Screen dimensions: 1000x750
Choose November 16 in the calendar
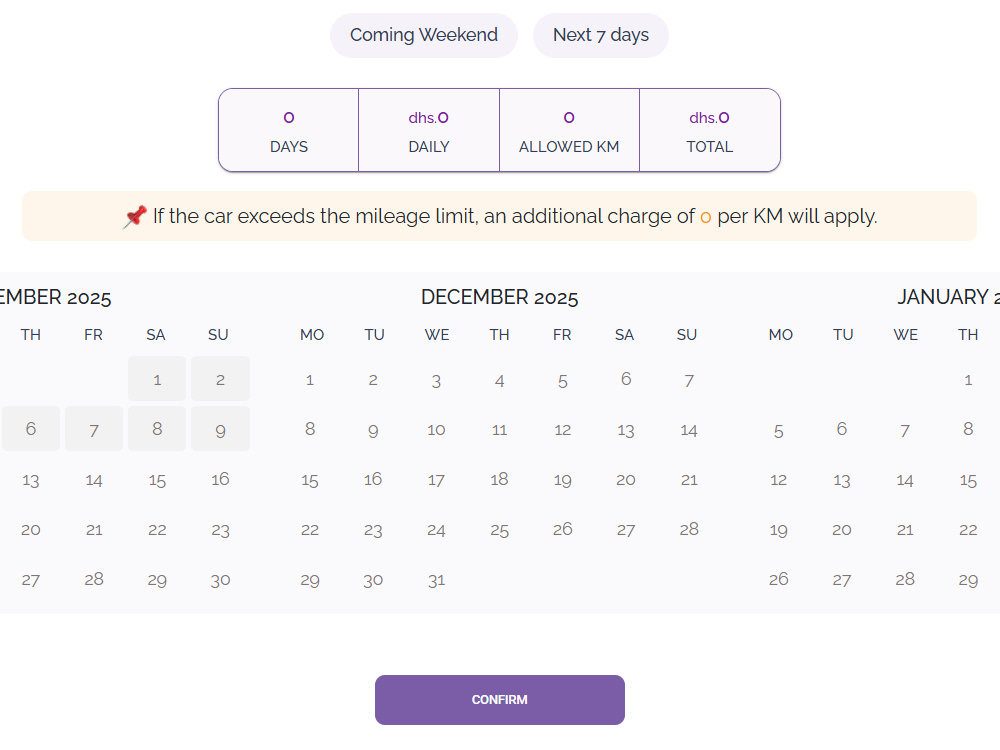pos(220,480)
